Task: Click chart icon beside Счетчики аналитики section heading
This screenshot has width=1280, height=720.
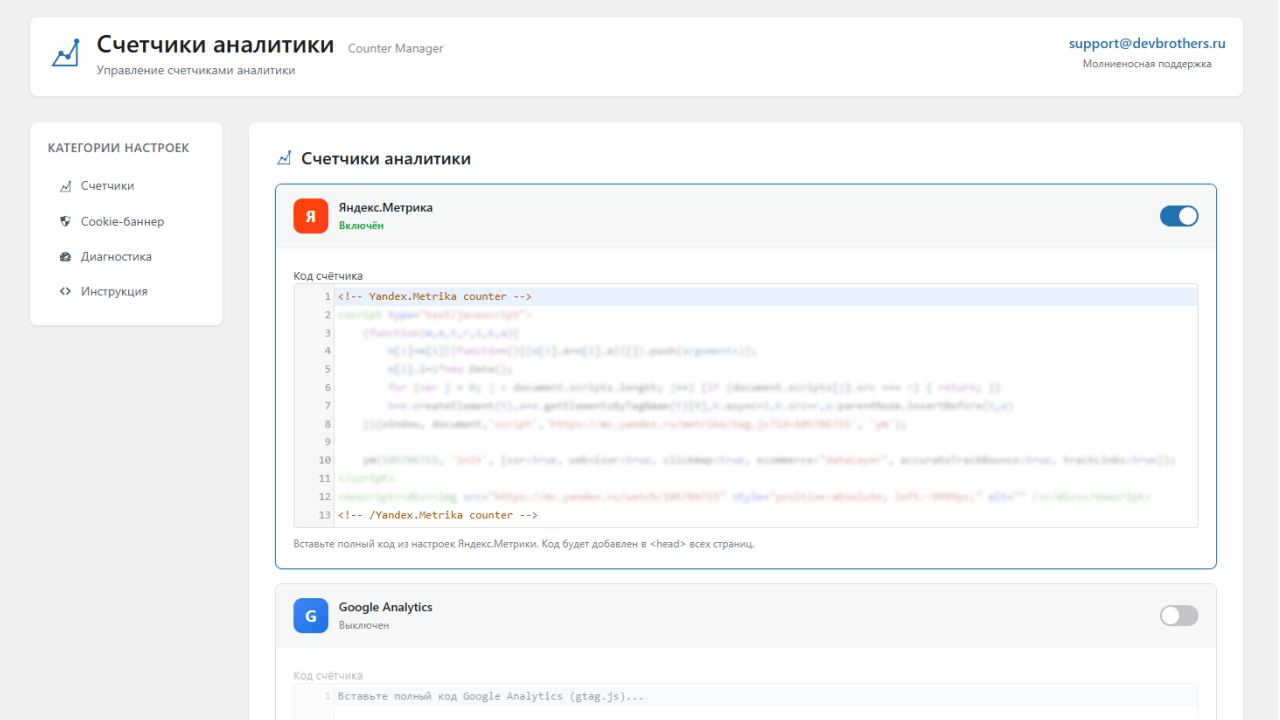Action: pyautogui.click(x=284, y=158)
